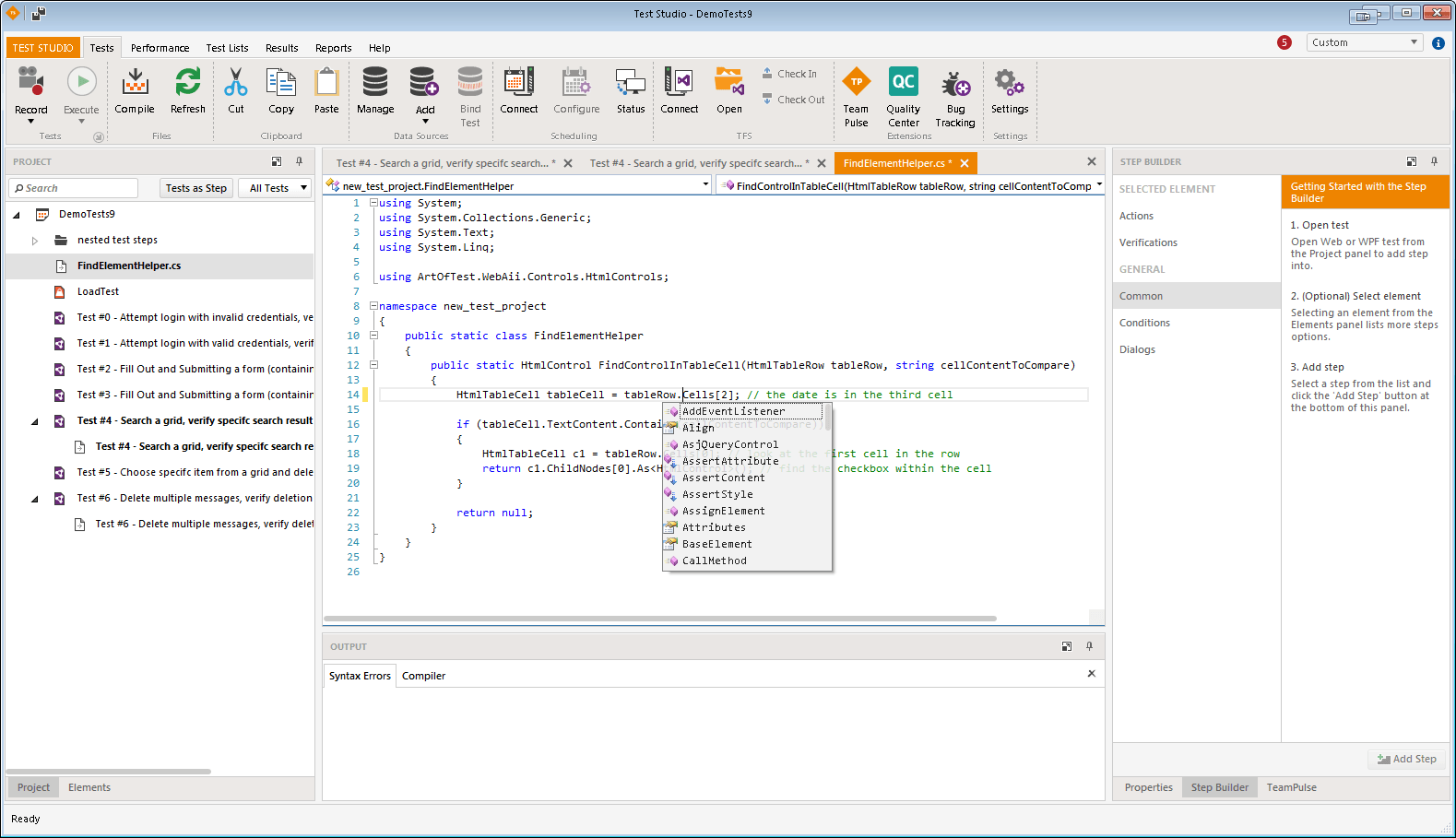Float the Project panel window

(277, 161)
